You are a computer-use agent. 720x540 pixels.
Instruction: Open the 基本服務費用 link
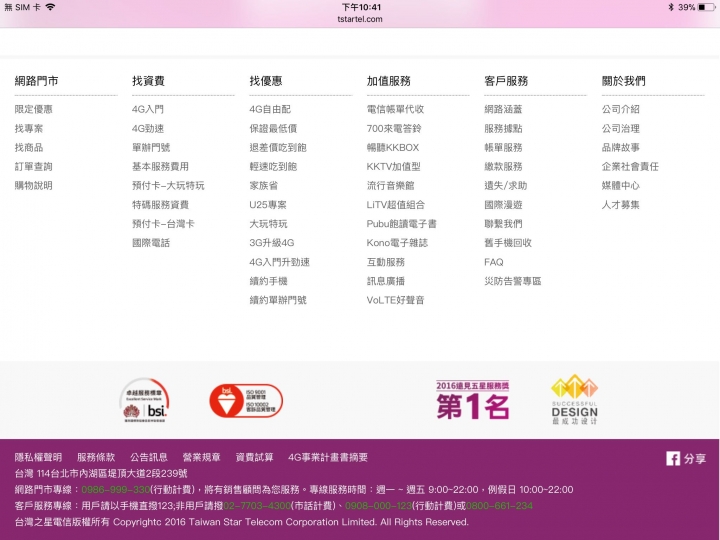(x=160, y=167)
